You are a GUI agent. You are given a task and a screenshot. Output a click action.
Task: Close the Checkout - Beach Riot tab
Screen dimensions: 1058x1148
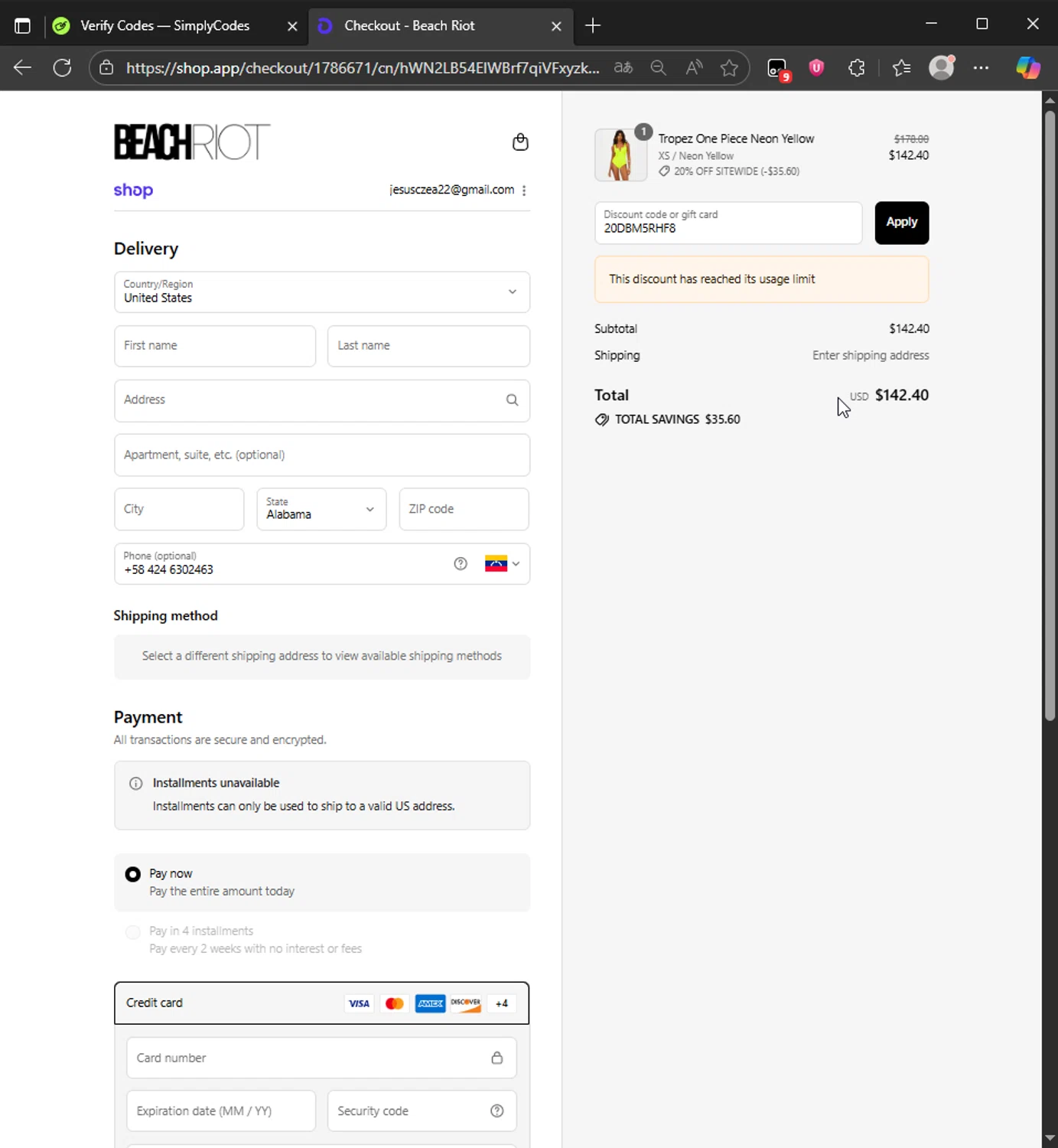(556, 26)
